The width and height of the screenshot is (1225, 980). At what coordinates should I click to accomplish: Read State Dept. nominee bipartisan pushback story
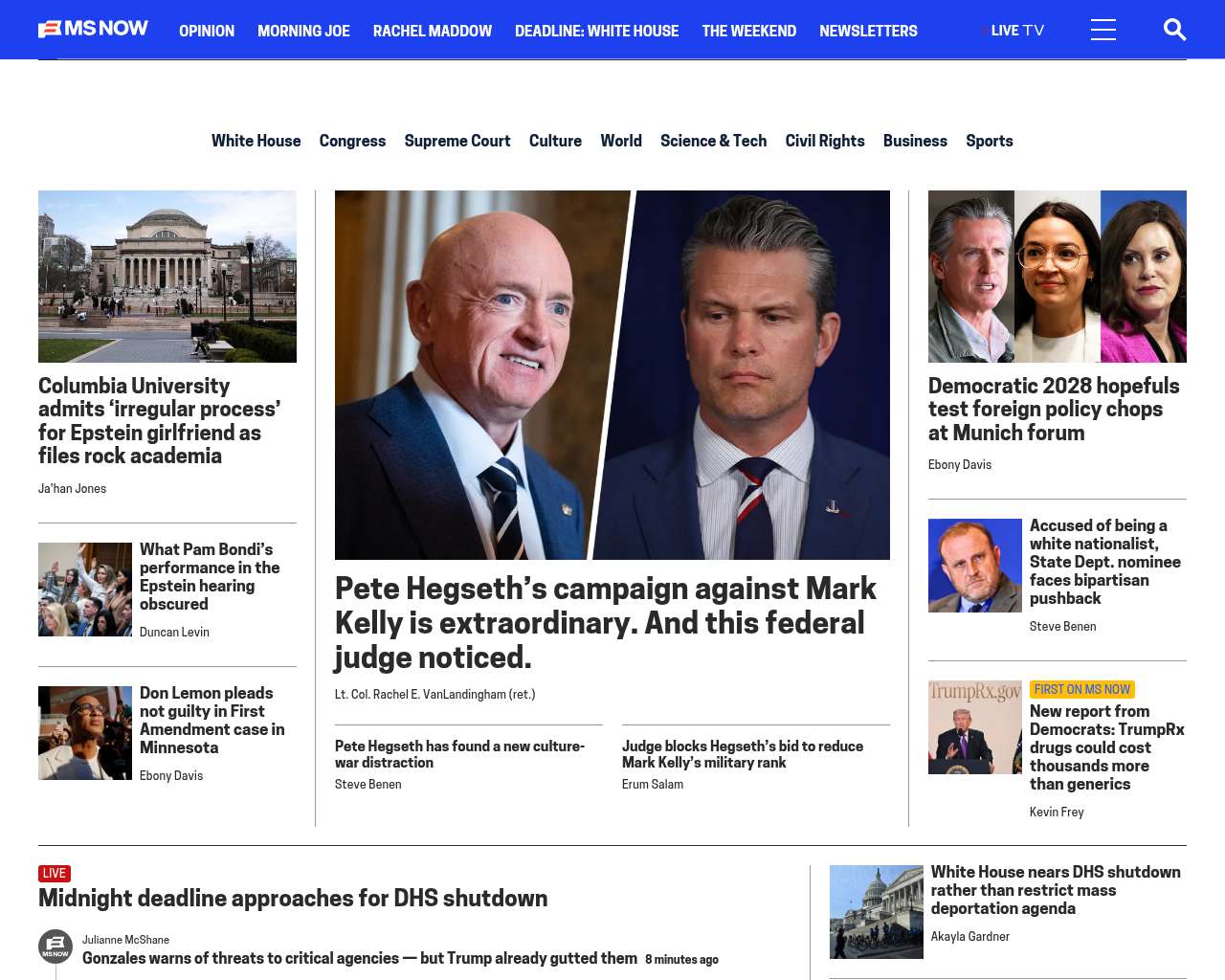point(1105,562)
